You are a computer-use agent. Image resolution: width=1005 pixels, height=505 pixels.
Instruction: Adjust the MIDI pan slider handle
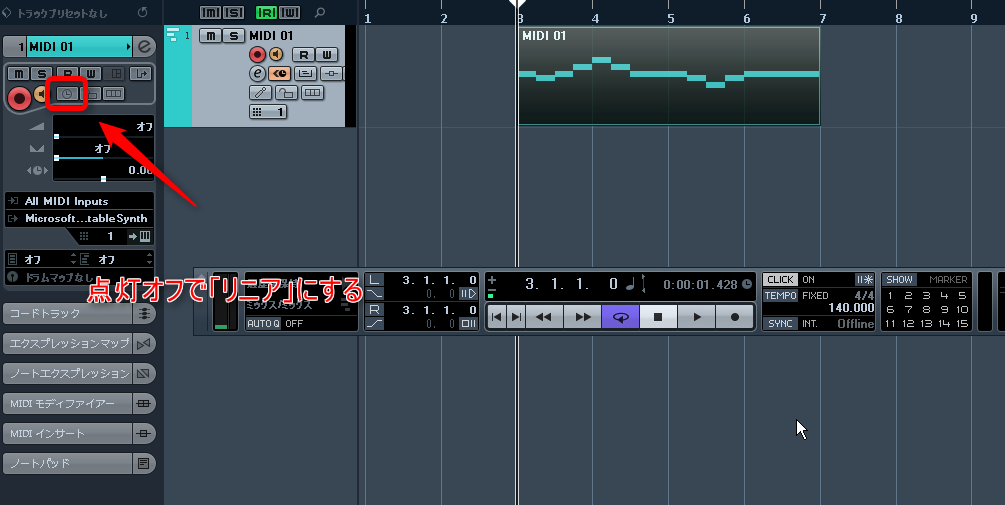pos(56,158)
